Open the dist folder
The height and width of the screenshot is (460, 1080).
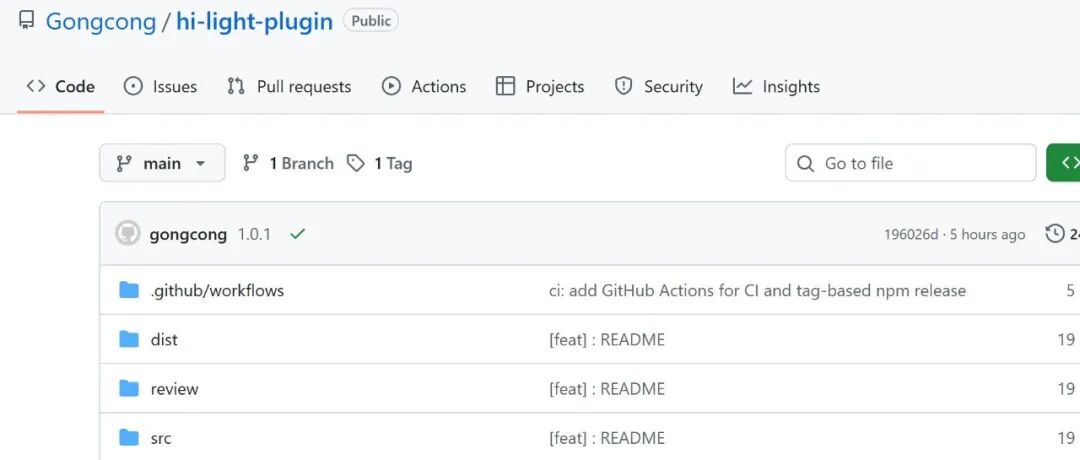(x=164, y=339)
